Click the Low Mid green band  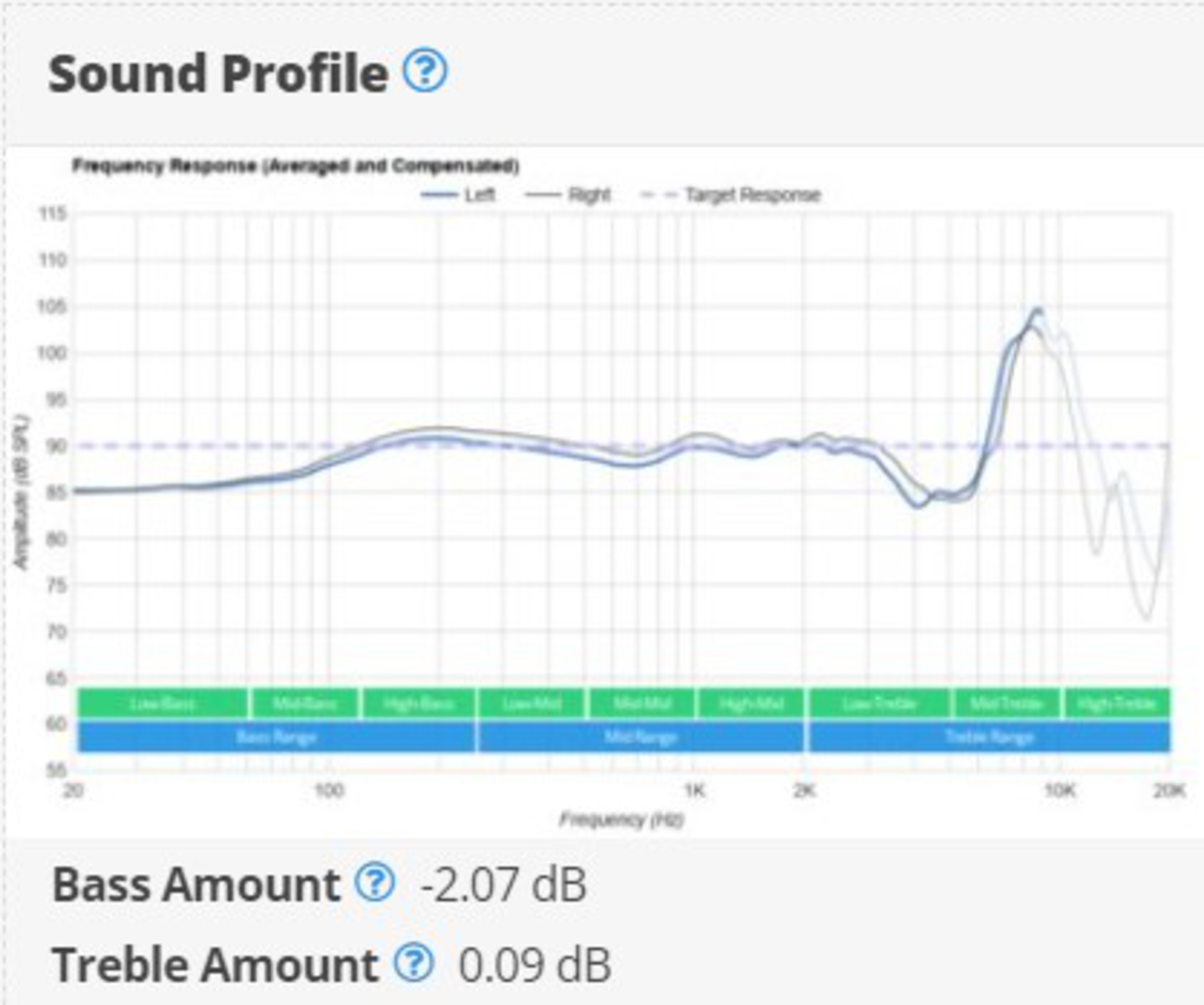(x=531, y=703)
